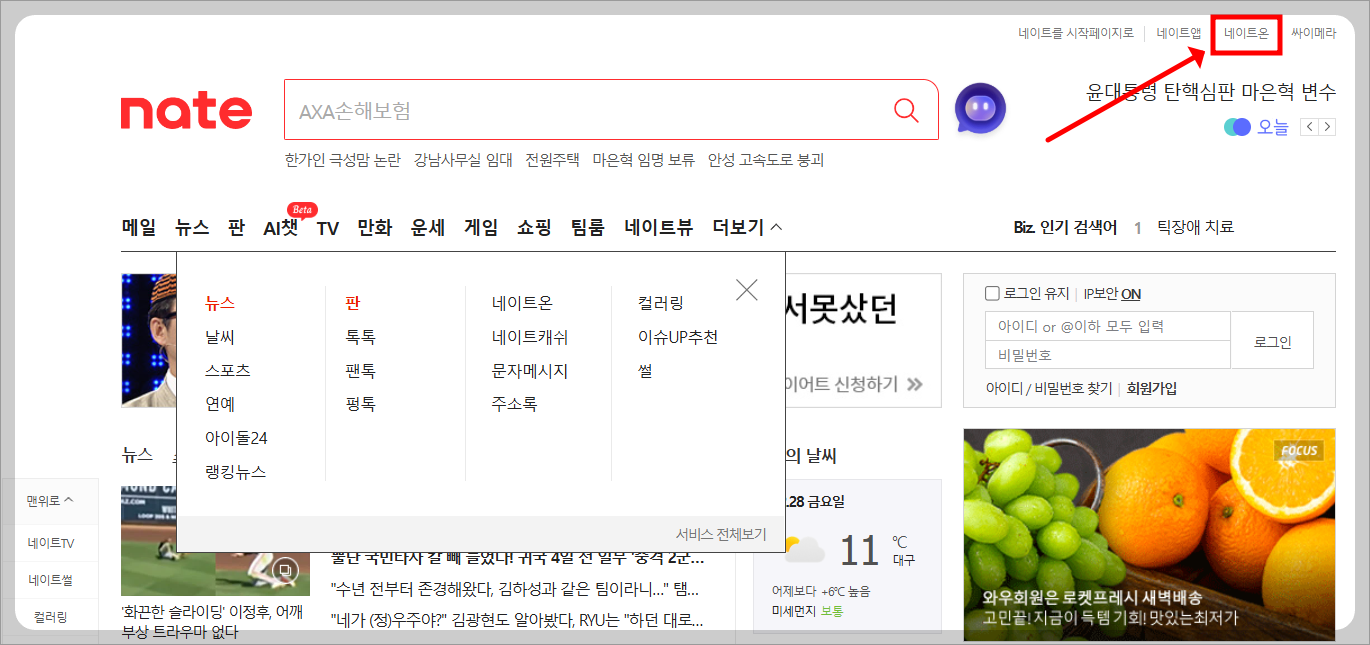The image size is (1370, 645).
Task: Switch the blue toggle next to 오늘
Action: pos(1238,127)
